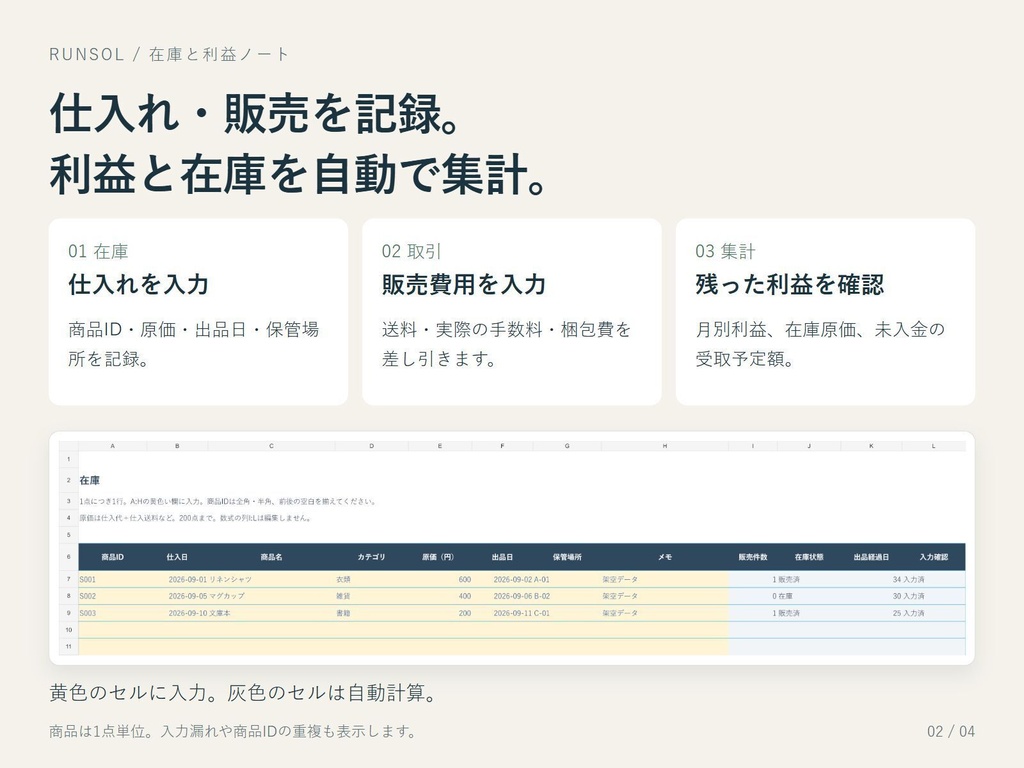Select the "入力確認" column header
This screenshot has height=768, width=1024.
pyautogui.click(x=934, y=557)
